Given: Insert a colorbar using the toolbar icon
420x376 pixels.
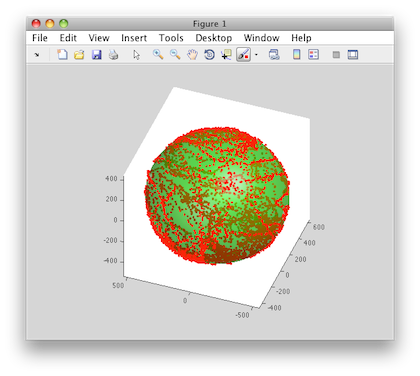Looking at the screenshot, I should [296, 54].
